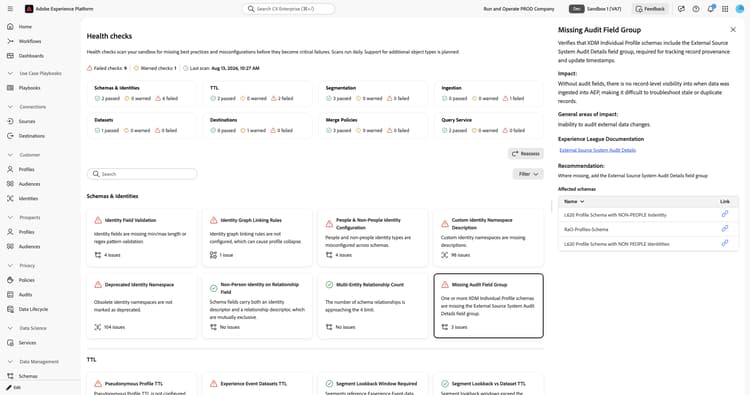This screenshot has height=395, width=750.
Task: Open Custom Identity Namespace Description card
Action: click(x=489, y=238)
